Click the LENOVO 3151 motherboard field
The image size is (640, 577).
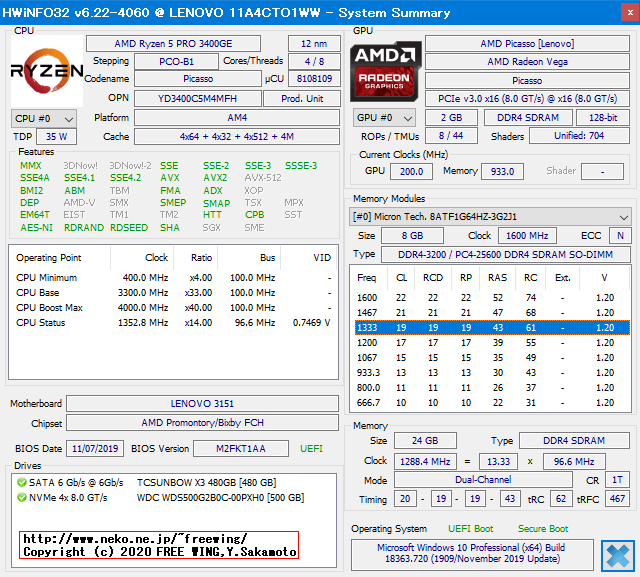click(x=202, y=404)
